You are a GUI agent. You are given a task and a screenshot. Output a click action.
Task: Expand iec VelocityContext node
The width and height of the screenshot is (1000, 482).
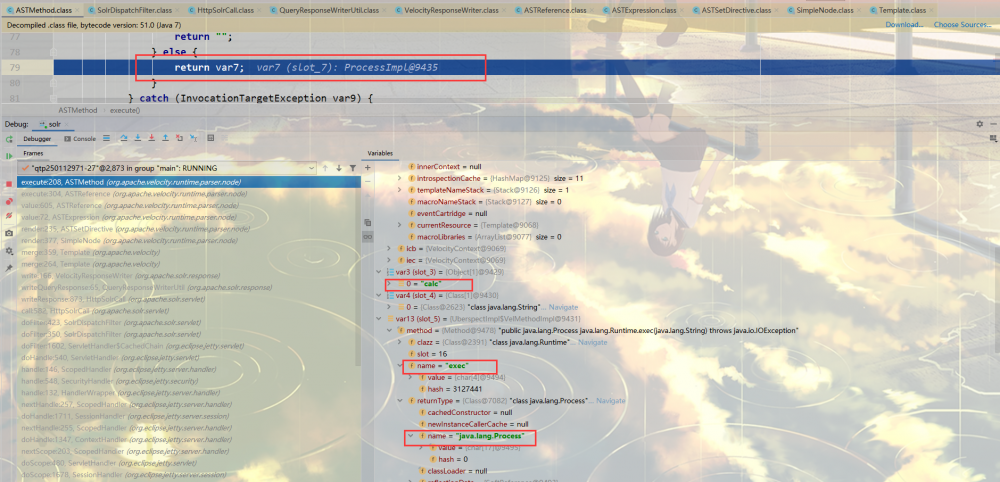click(390, 260)
